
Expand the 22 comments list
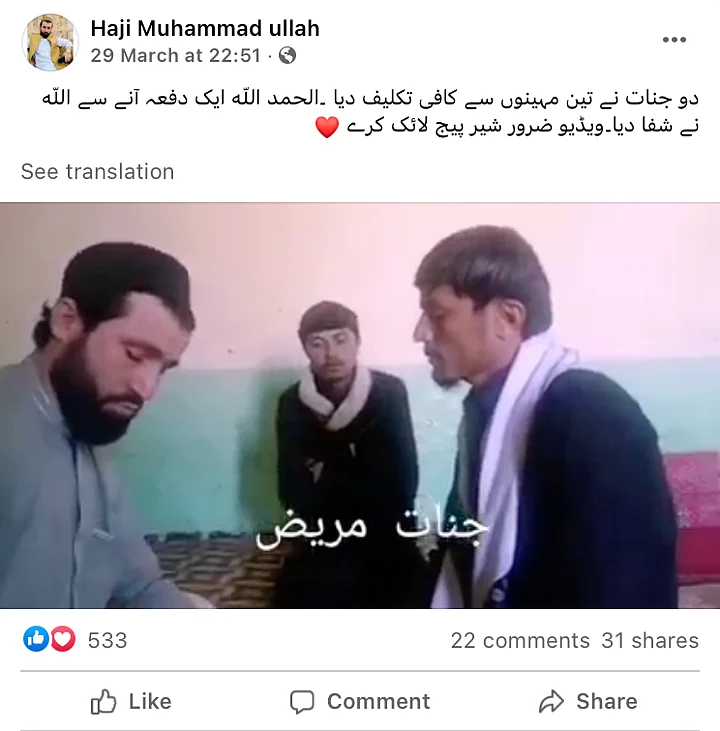[520, 641]
